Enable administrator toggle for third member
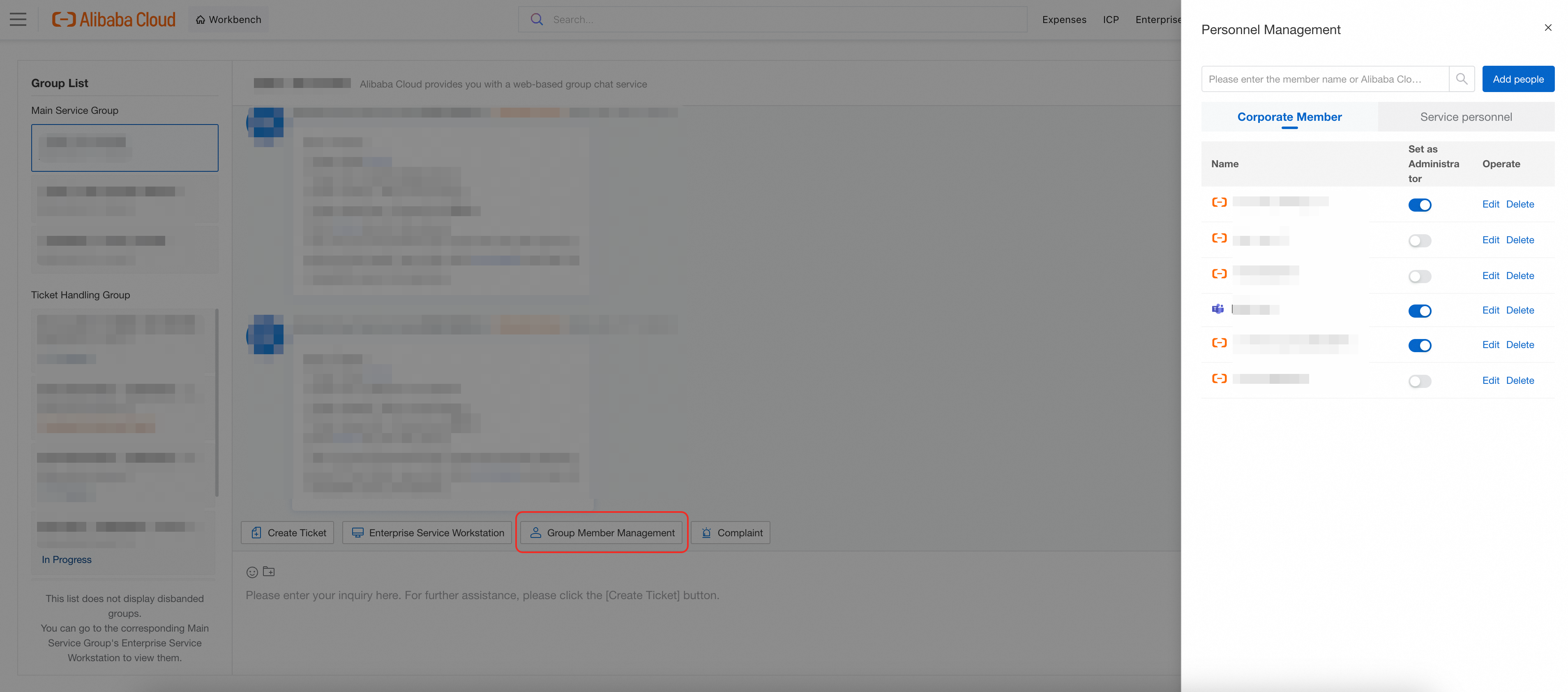The width and height of the screenshot is (1568, 692). click(x=1420, y=277)
